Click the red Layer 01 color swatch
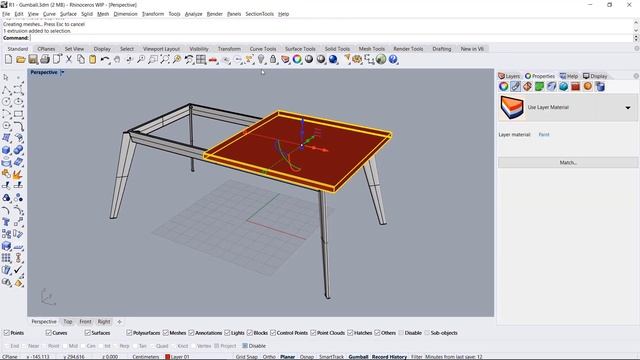Screen dimensions: 640x360 tap(167, 357)
